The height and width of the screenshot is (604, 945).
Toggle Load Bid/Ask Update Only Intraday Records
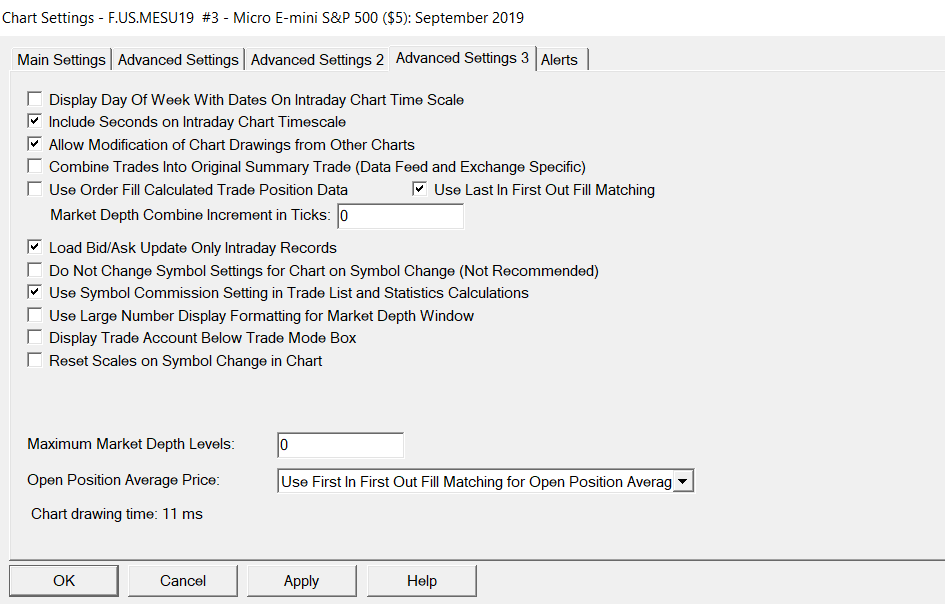[x=35, y=248]
